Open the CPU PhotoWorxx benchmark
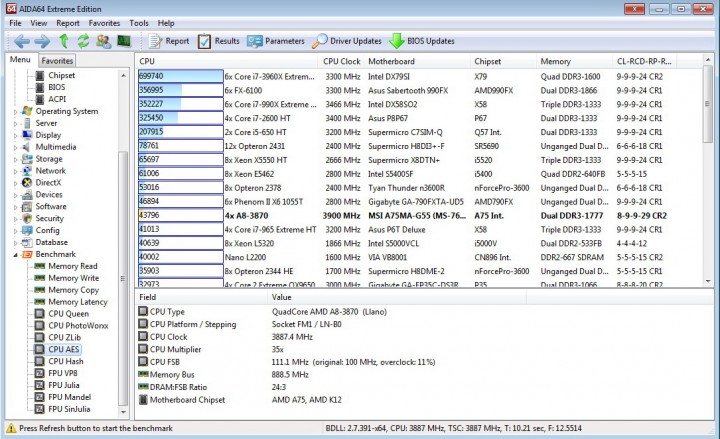This screenshot has height=439, width=720. click(x=78, y=326)
